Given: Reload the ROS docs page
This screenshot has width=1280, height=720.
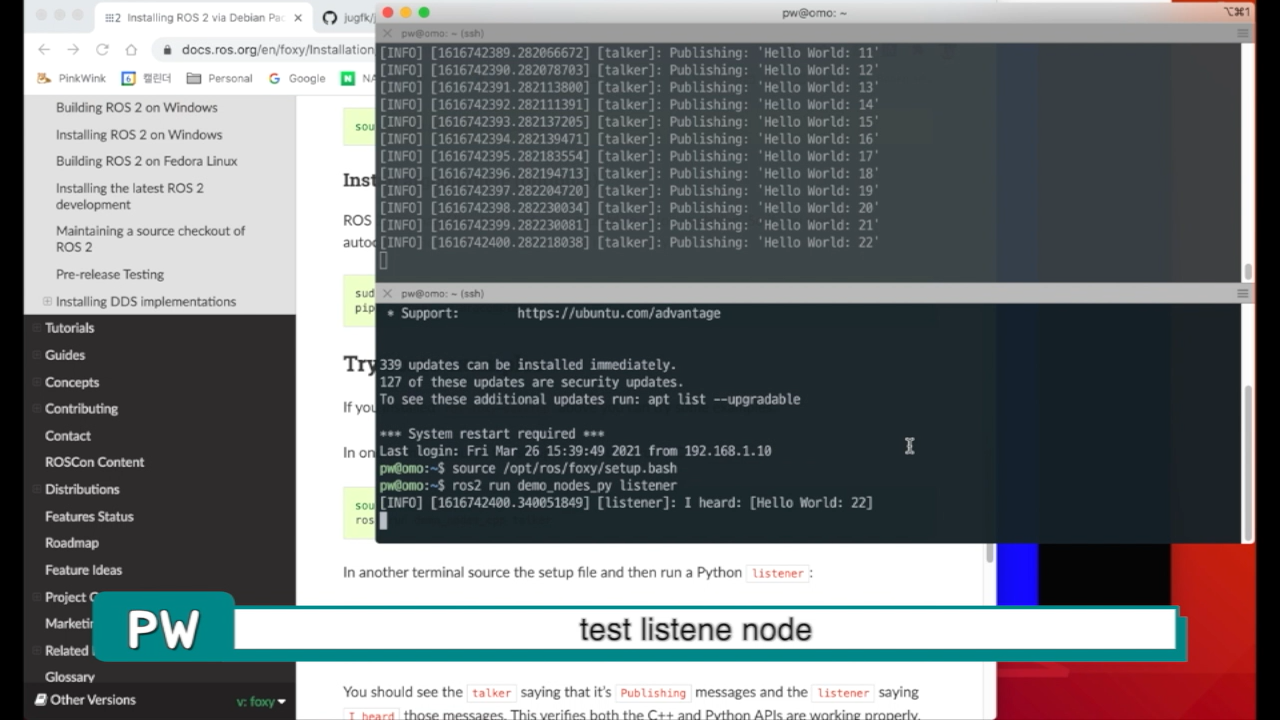Looking at the screenshot, I should pyautogui.click(x=102, y=49).
